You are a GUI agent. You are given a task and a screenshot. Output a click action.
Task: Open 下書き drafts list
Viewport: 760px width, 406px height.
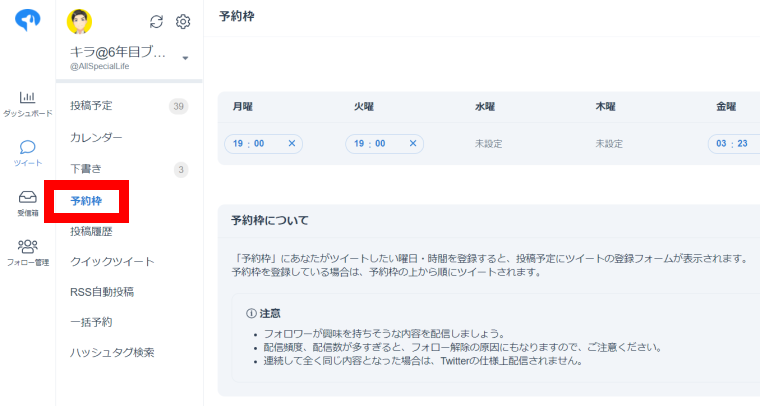[85, 169]
